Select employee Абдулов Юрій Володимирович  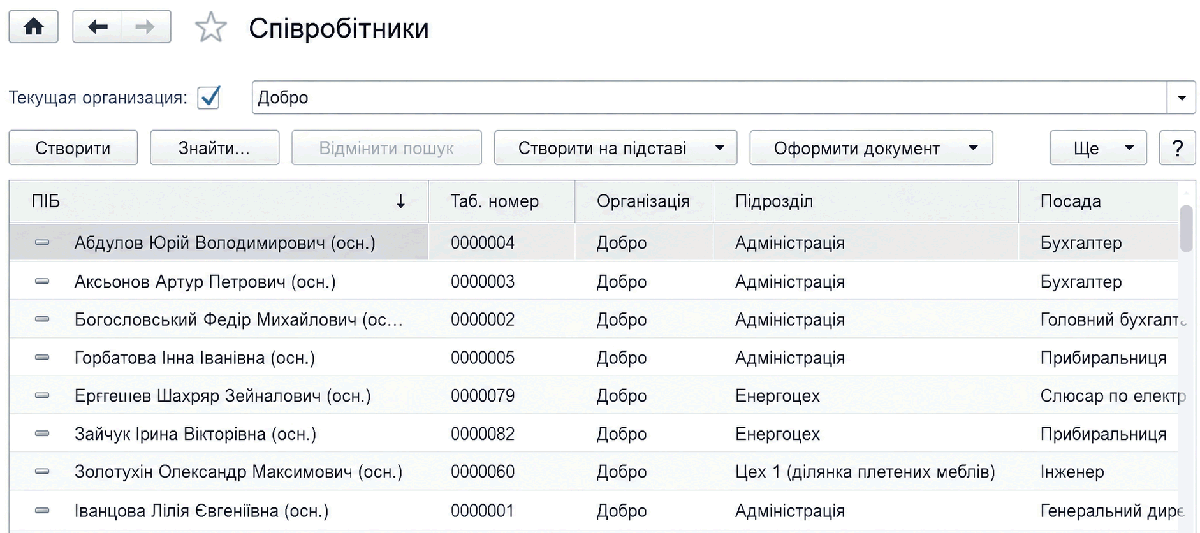[224, 243]
